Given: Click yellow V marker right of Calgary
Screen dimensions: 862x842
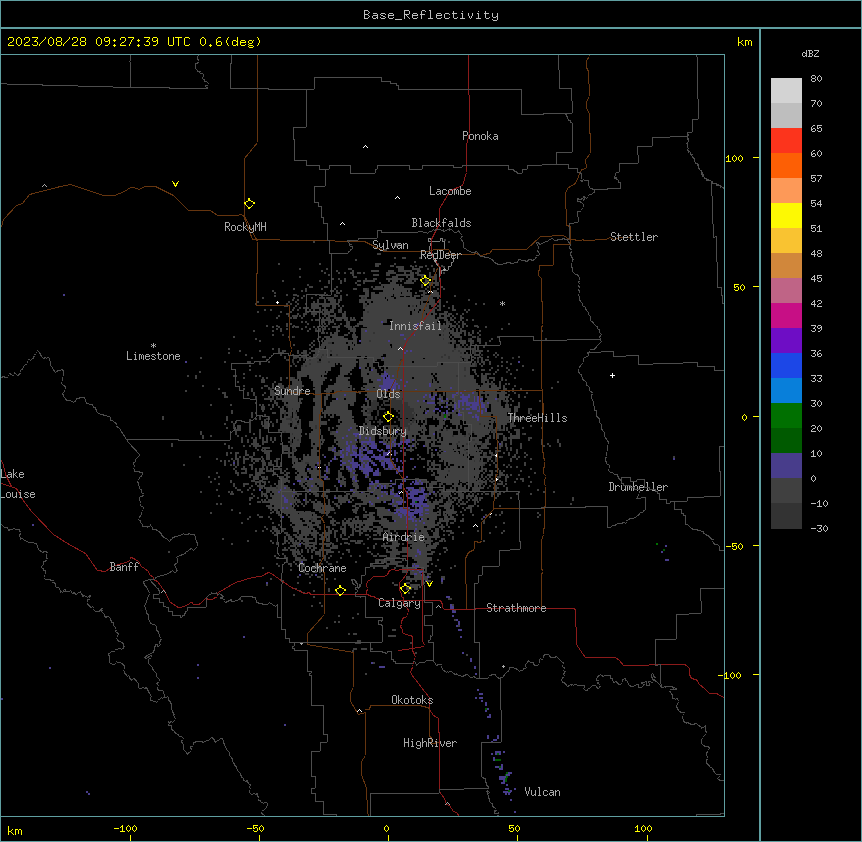Looking at the screenshot, I should click(x=429, y=584).
